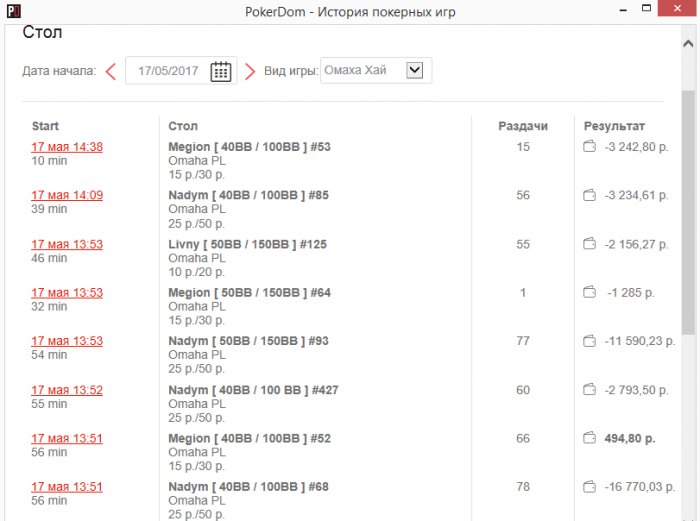Click wallet icon for Megion #53 result

pos(589,147)
